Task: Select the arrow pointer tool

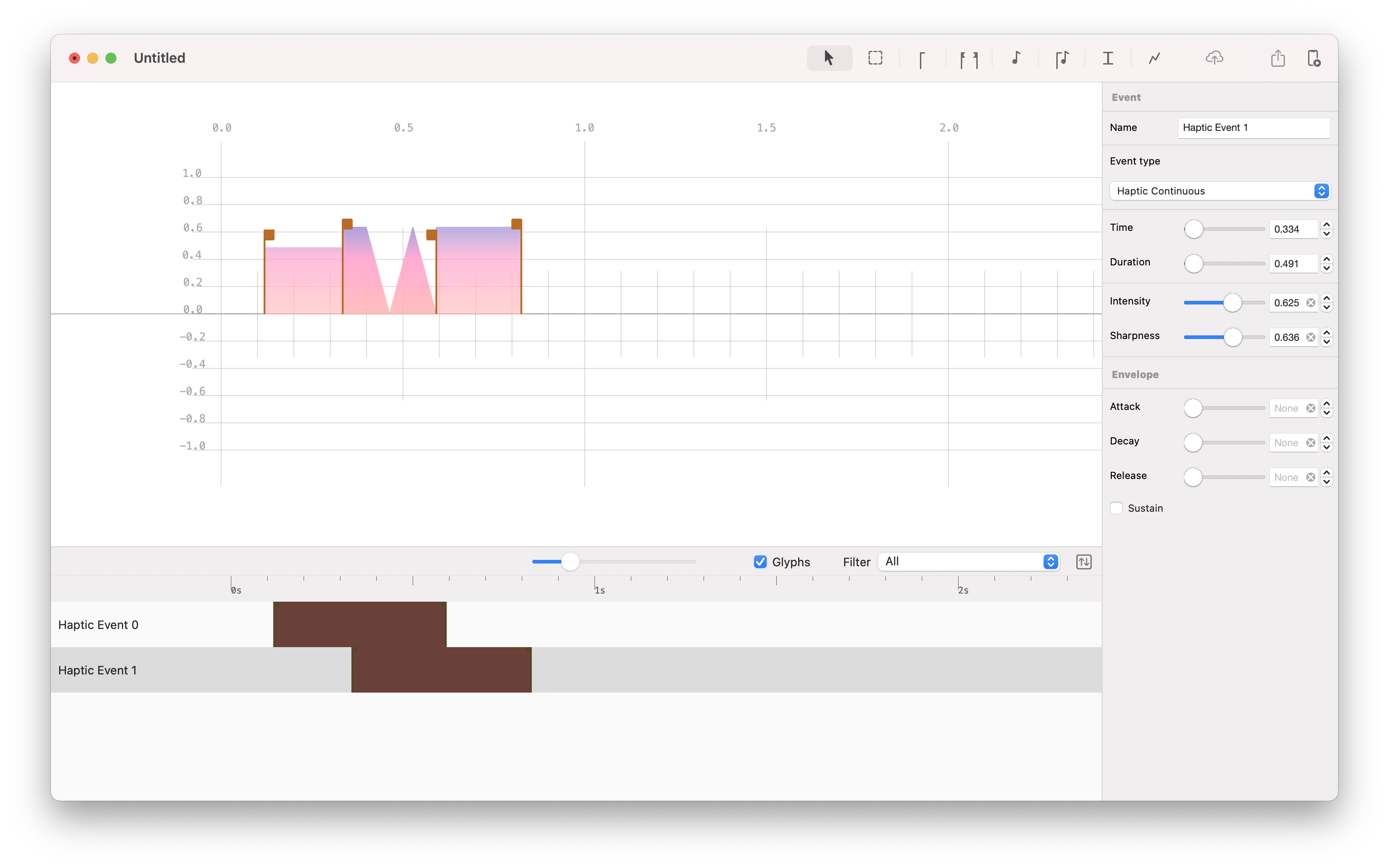Action: (x=829, y=58)
